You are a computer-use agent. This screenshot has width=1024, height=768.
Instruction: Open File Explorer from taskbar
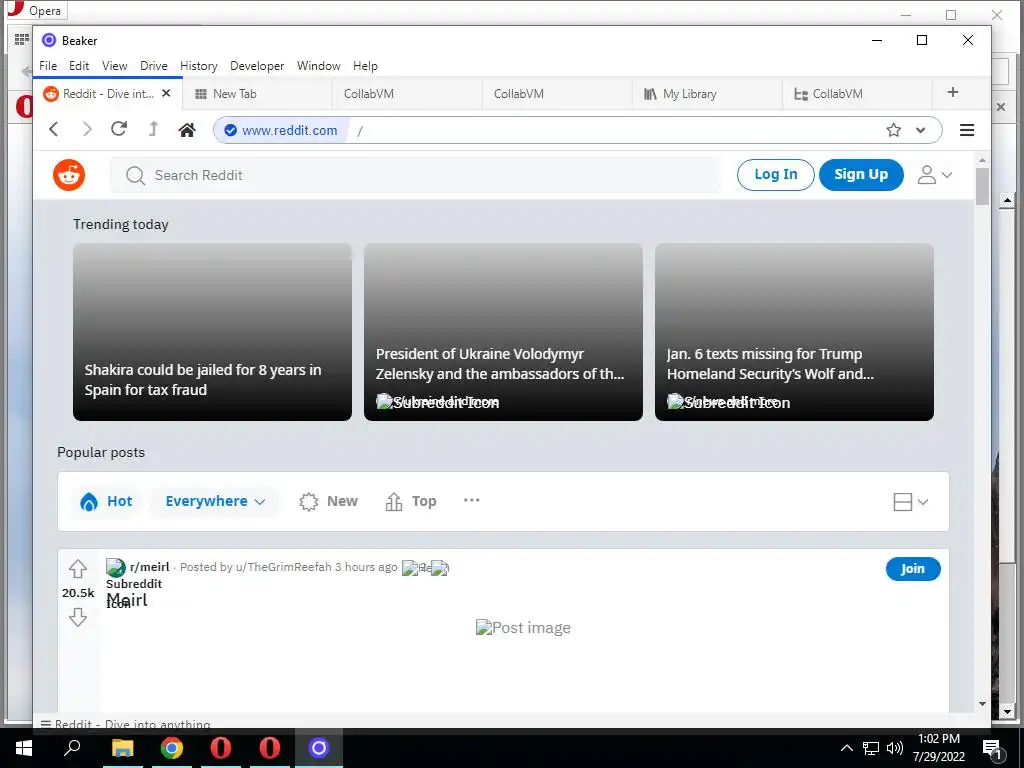coord(122,748)
